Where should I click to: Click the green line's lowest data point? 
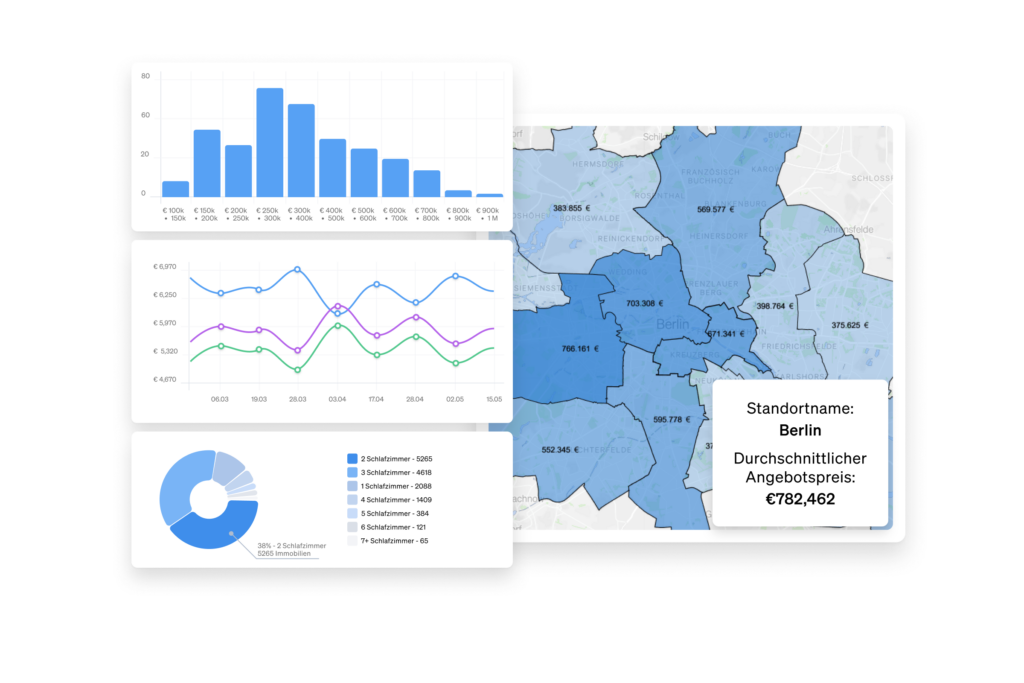coord(297,370)
